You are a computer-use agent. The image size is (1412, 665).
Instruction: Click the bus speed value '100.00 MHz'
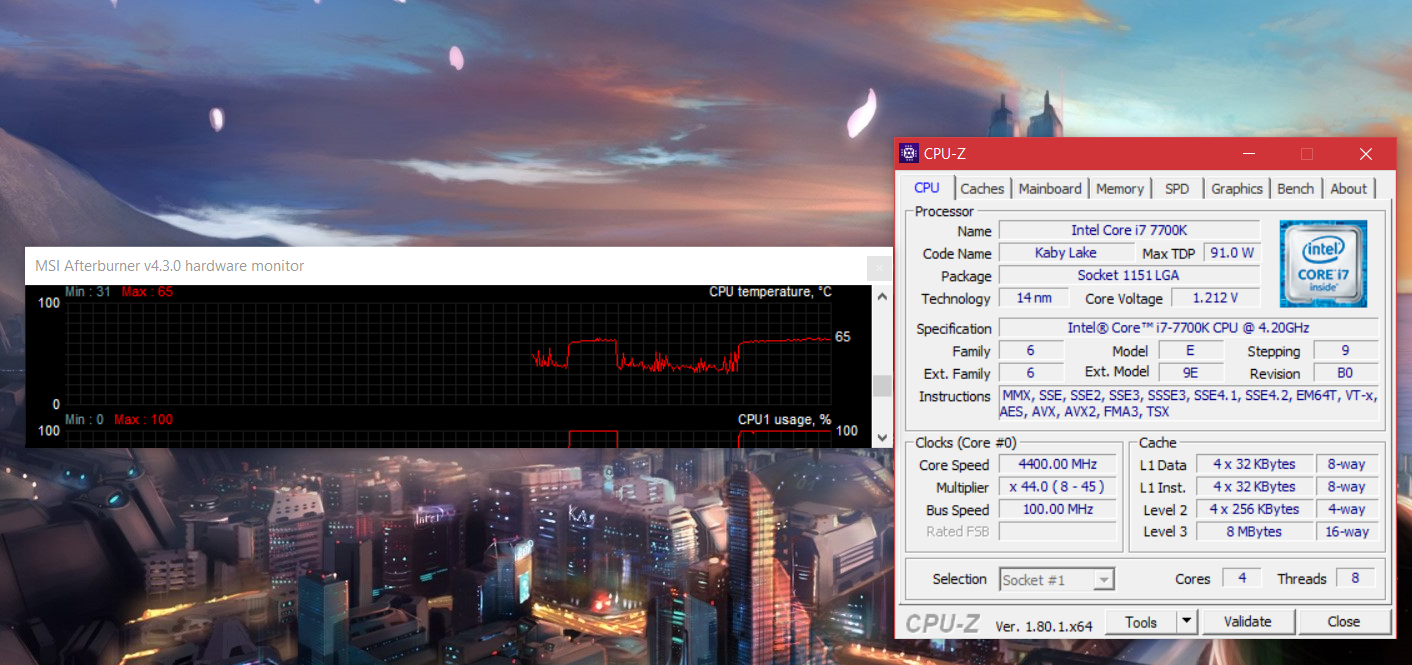(1058, 509)
